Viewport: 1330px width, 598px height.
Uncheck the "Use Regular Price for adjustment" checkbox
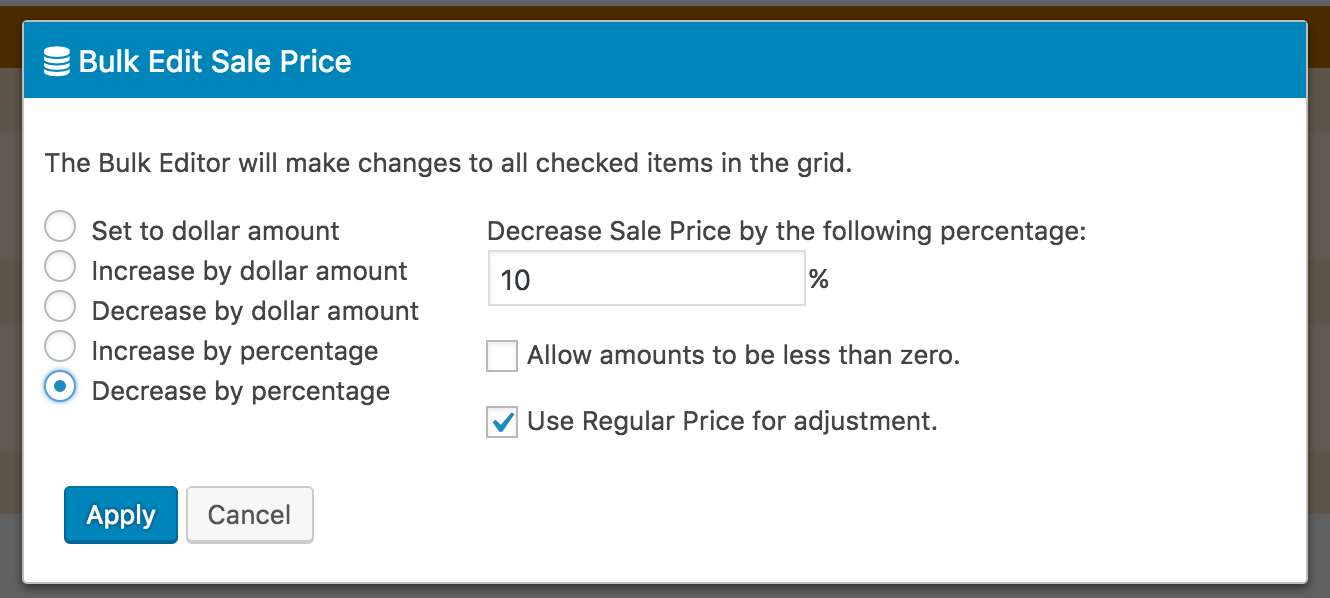[x=502, y=422]
